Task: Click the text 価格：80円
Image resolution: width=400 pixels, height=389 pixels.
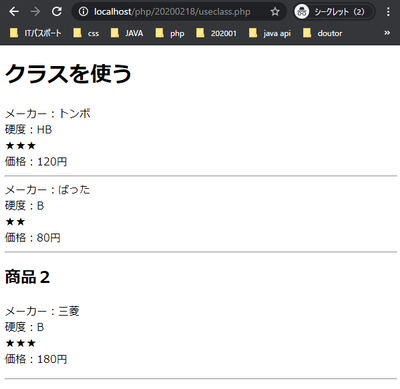Action: click(x=33, y=238)
